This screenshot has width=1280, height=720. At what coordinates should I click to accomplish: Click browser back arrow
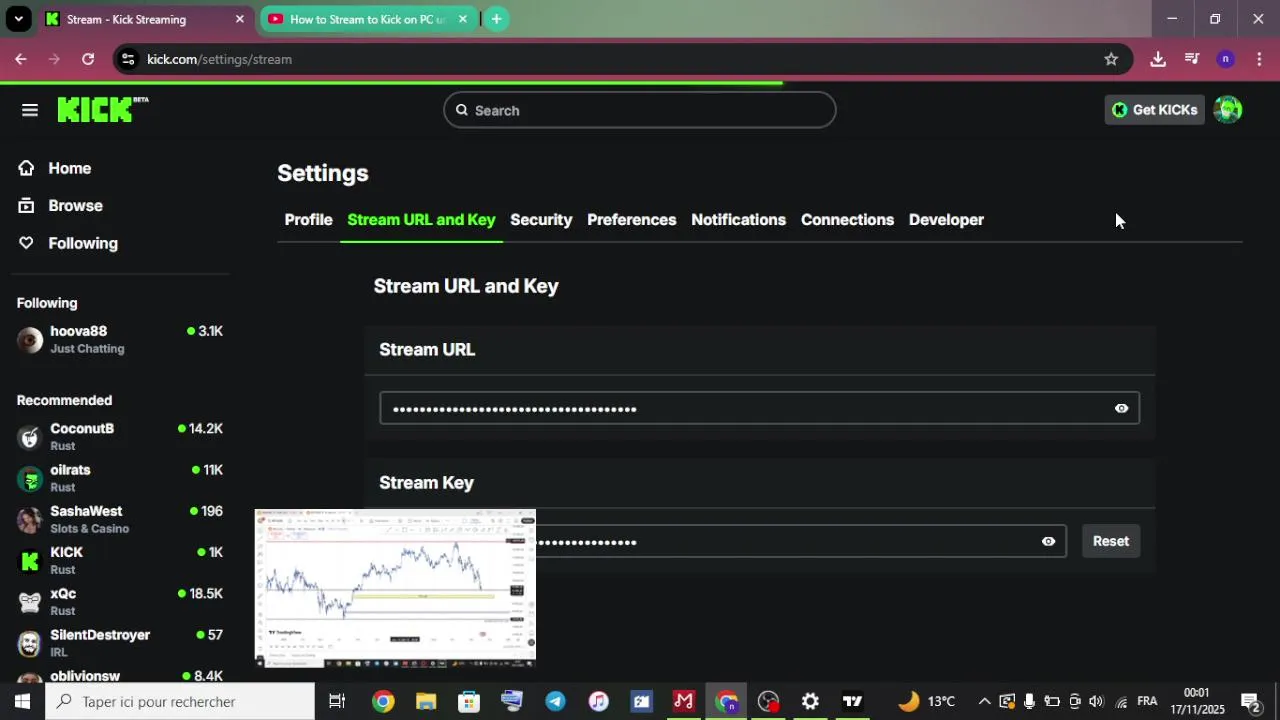coord(21,59)
